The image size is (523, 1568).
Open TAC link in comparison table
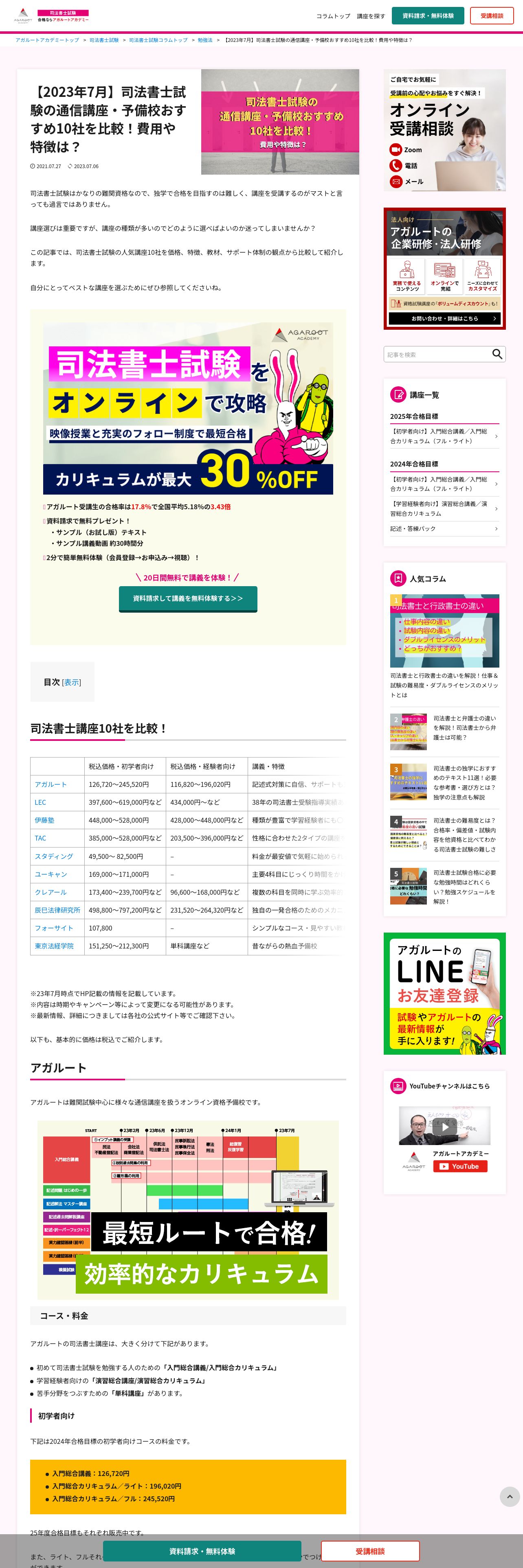[40, 839]
